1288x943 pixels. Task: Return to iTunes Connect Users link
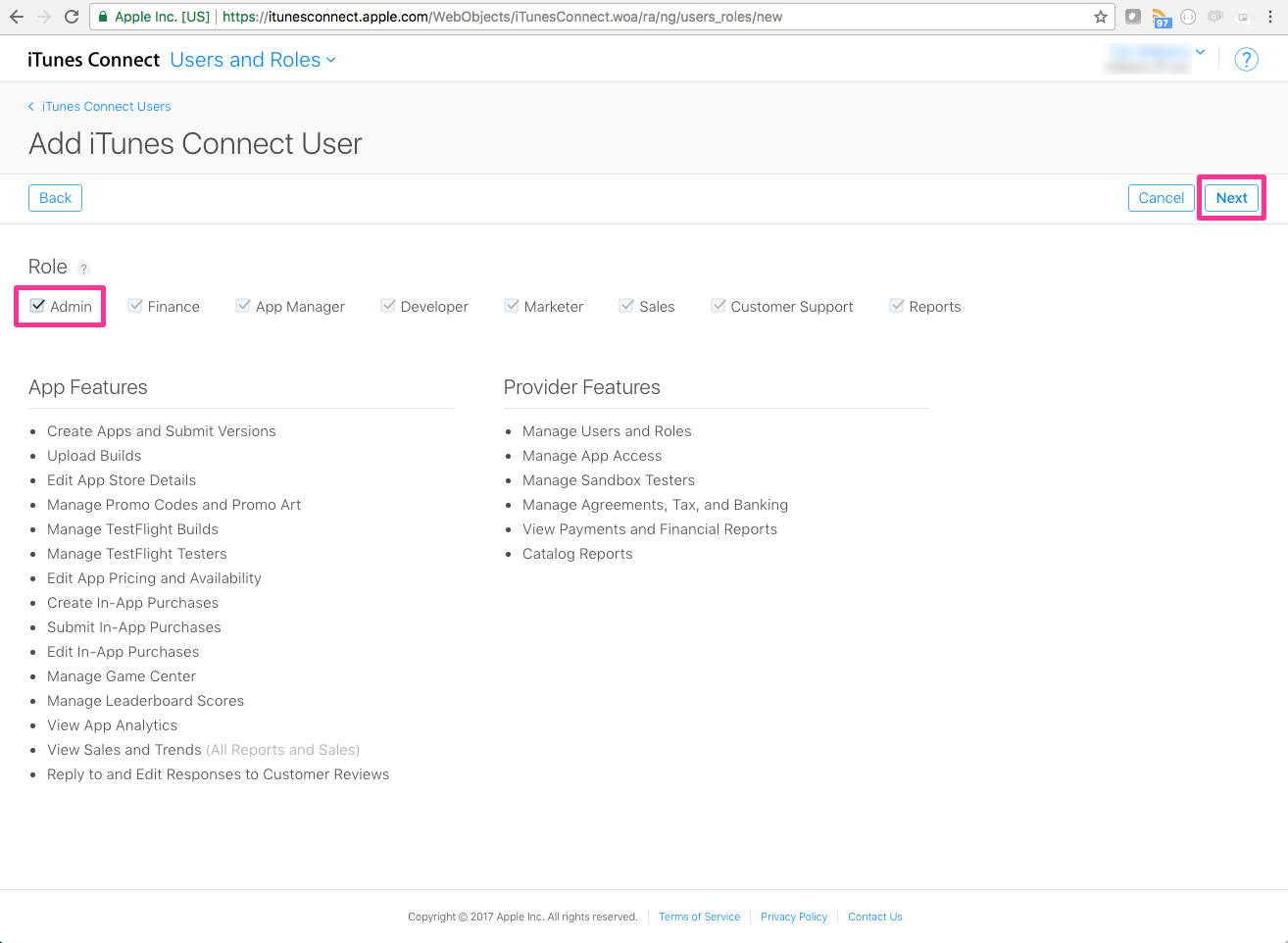click(x=99, y=107)
